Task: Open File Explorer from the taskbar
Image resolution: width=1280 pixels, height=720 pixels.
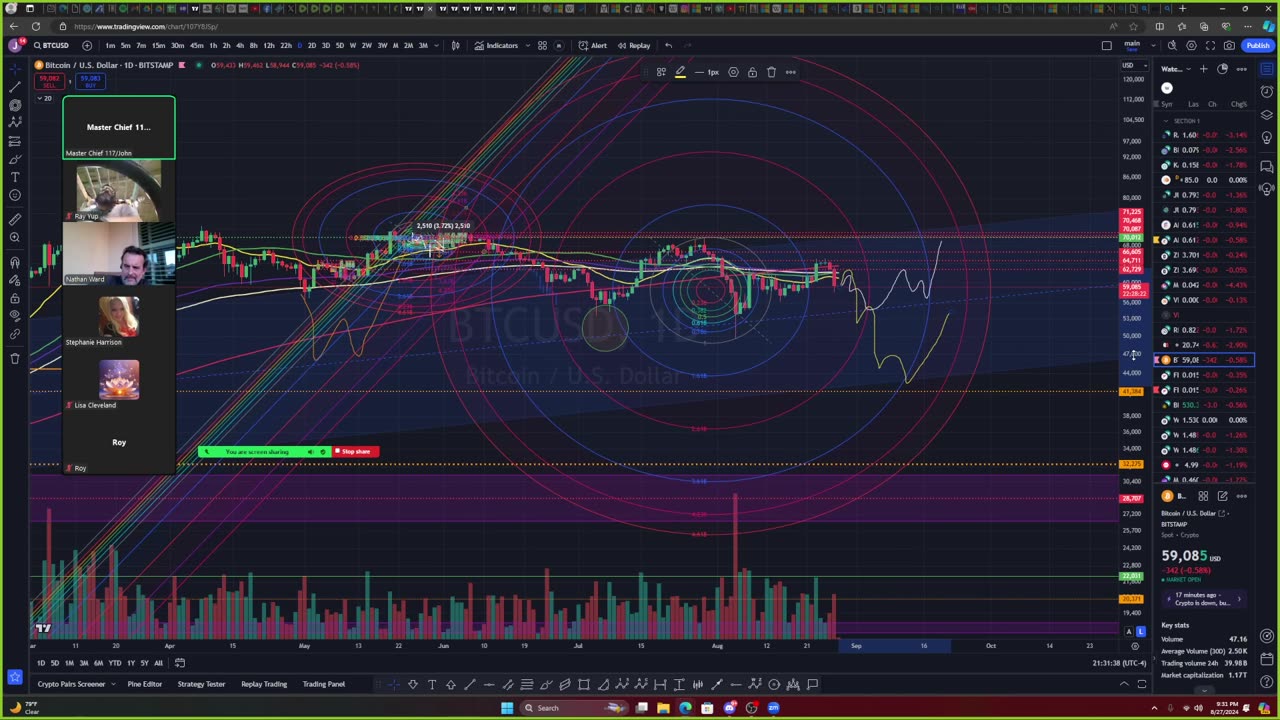Action: pyautogui.click(x=663, y=708)
